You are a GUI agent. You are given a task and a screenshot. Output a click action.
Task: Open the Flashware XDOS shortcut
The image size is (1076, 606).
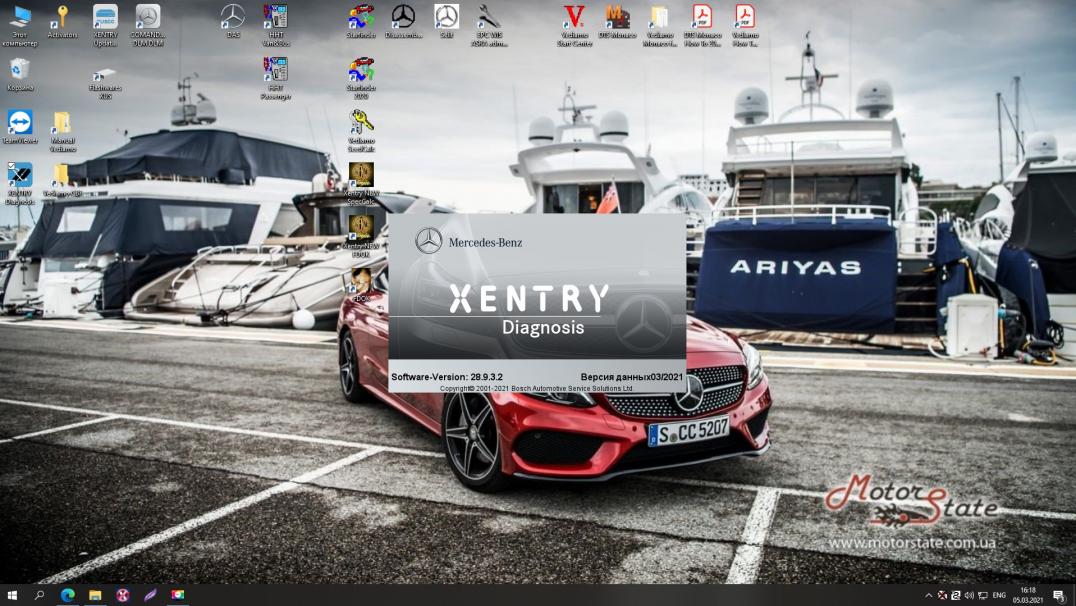pyautogui.click(x=105, y=76)
